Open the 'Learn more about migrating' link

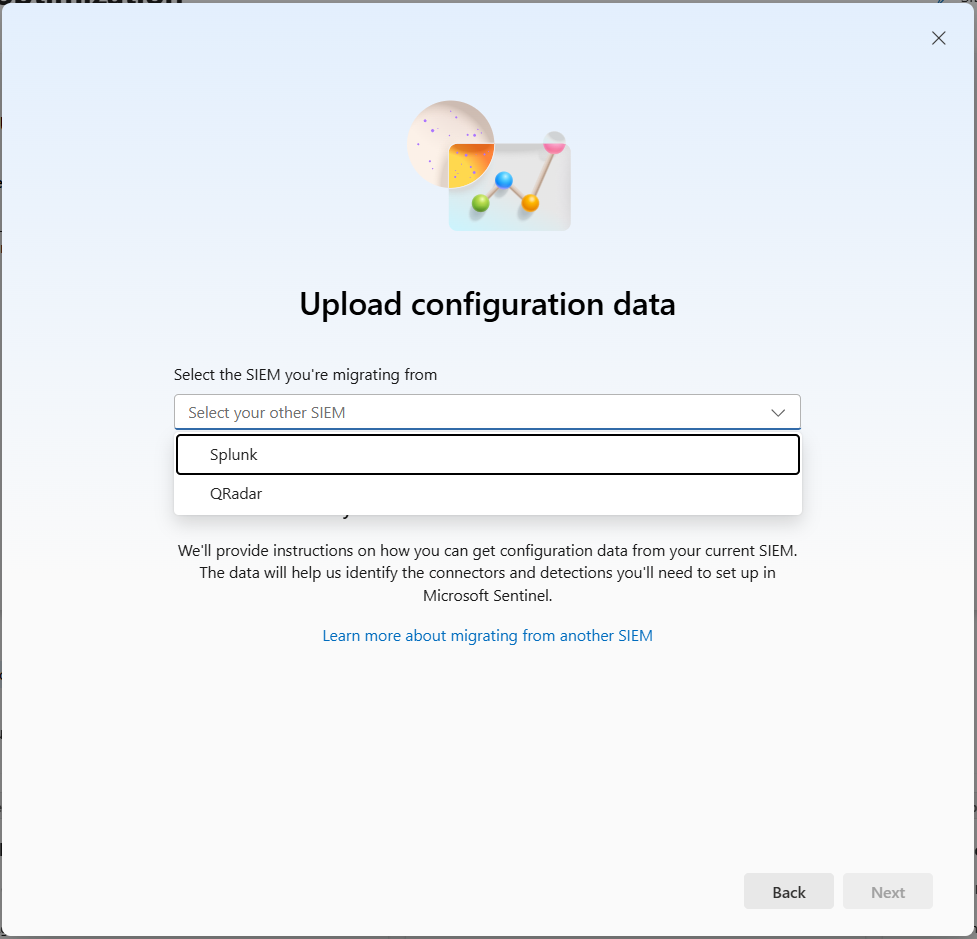(x=487, y=635)
